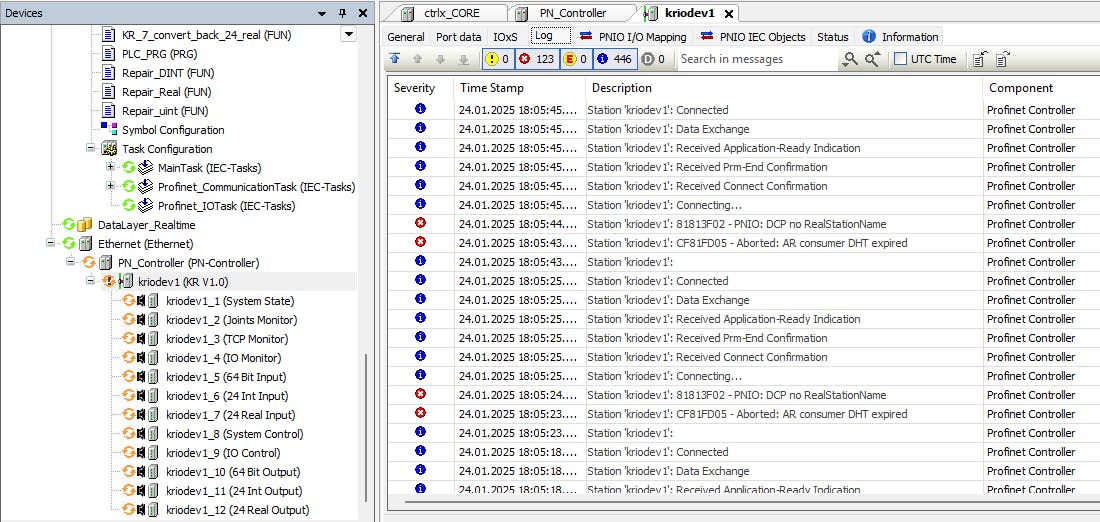Click the Search in messages field
The height and width of the screenshot is (522, 1100).
756,60
